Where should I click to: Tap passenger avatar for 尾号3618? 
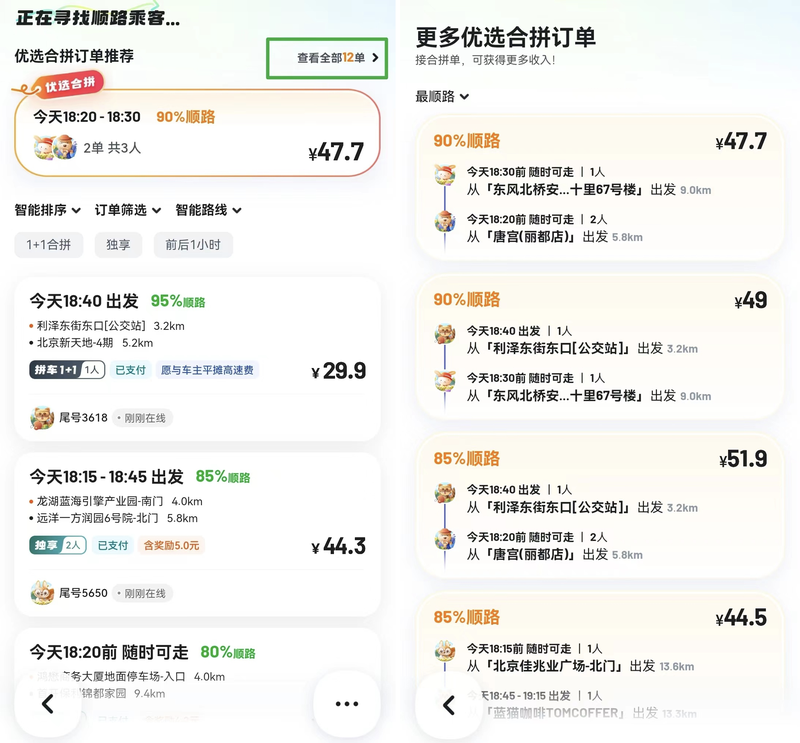[x=42, y=418]
